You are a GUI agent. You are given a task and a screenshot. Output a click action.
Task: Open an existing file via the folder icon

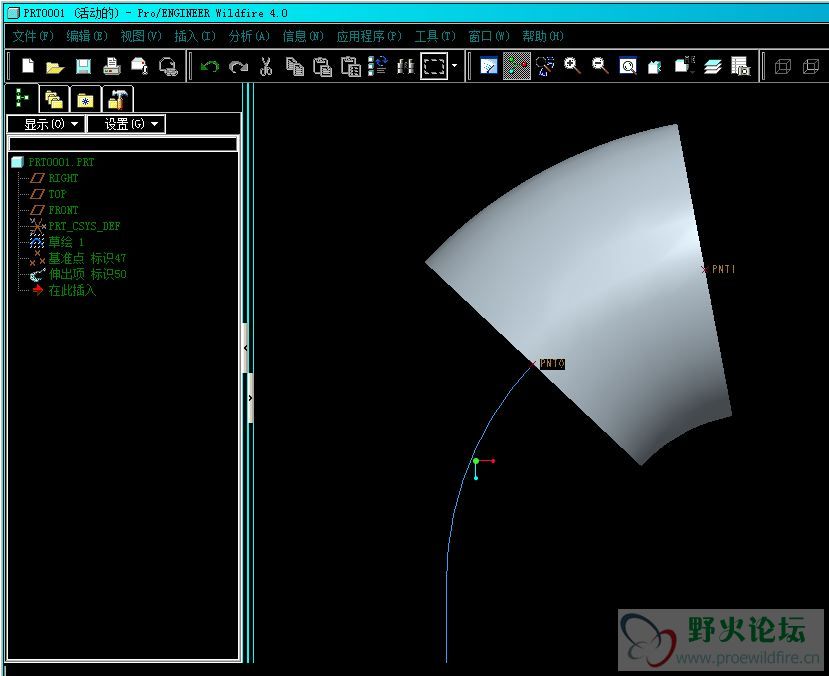point(55,67)
